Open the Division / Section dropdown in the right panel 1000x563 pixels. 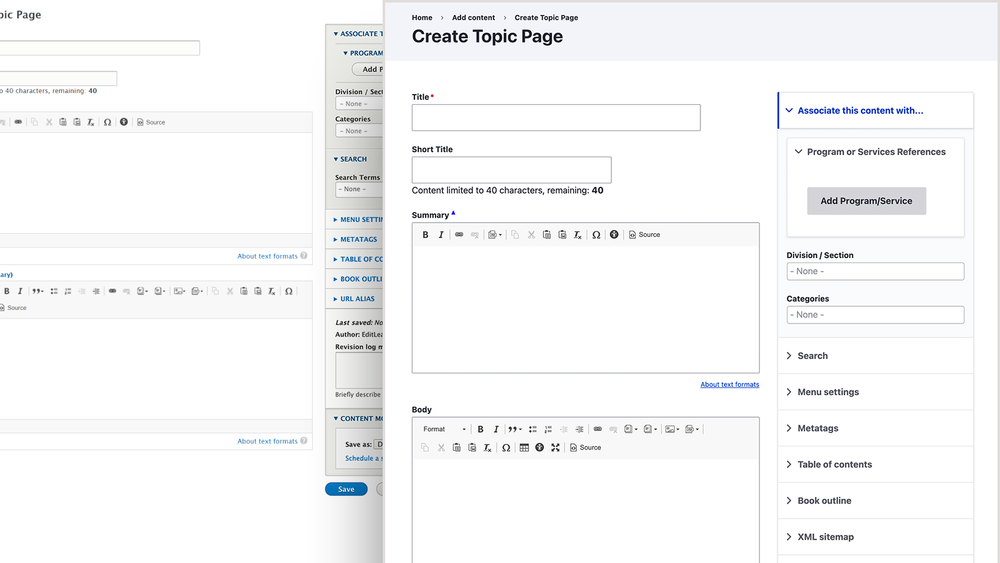pos(875,271)
